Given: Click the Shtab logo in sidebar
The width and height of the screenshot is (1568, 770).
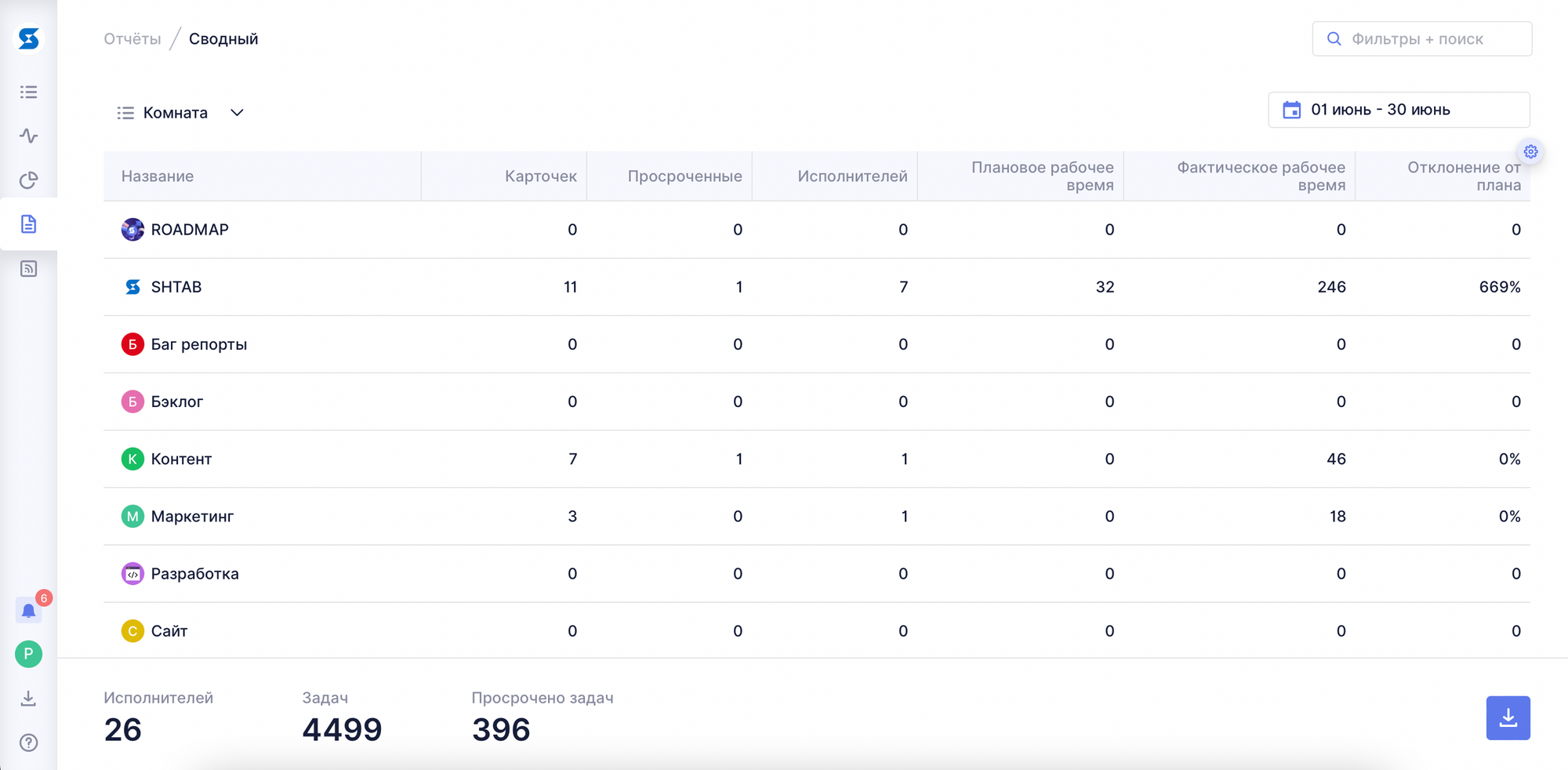Looking at the screenshot, I should pos(29,38).
